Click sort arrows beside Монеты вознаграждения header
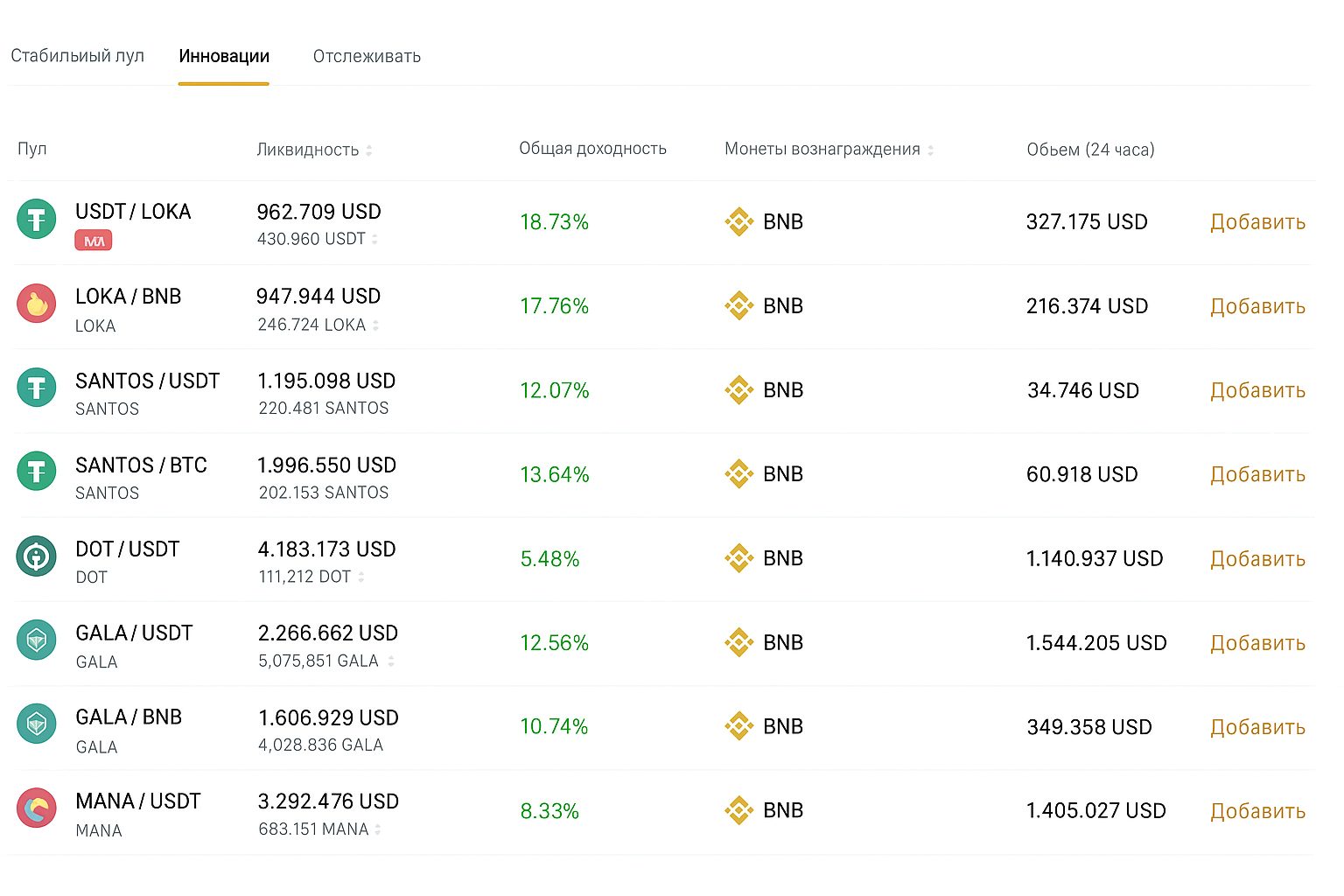This screenshot has height=896, width=1344. tap(931, 150)
